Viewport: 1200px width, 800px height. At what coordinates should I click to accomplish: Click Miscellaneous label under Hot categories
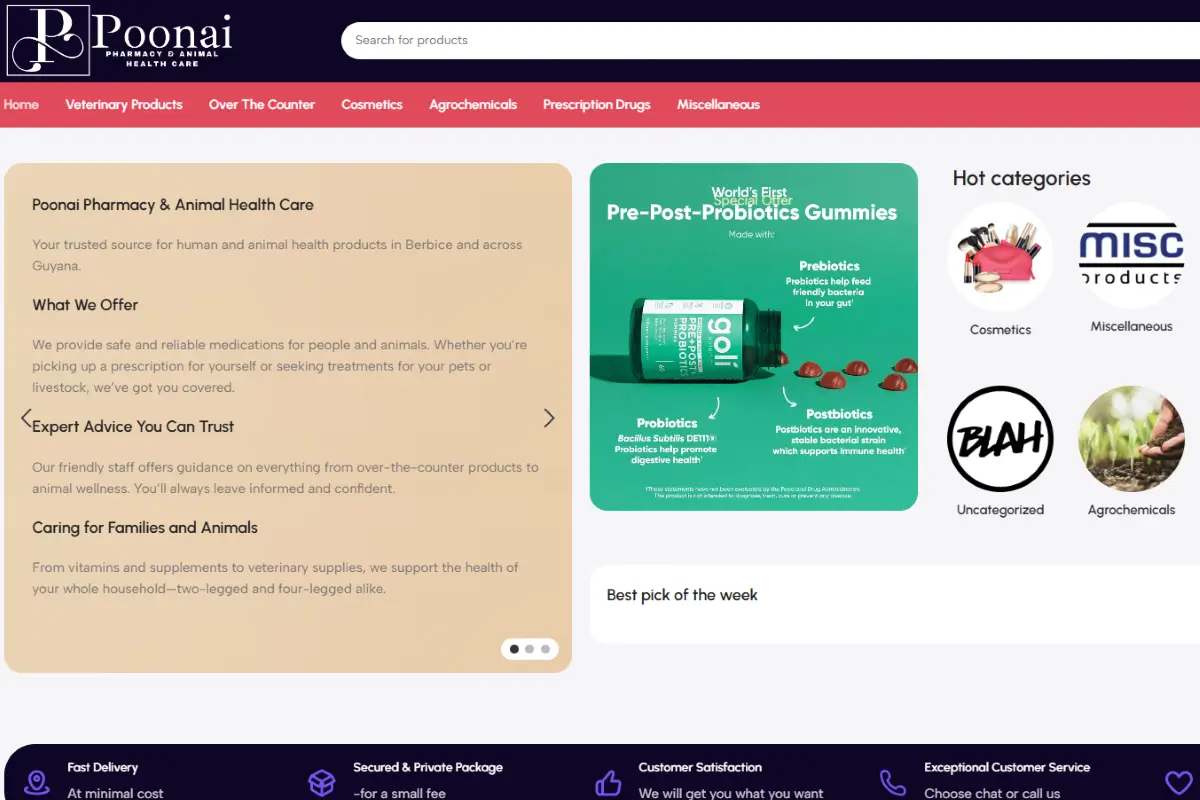pyautogui.click(x=1131, y=326)
